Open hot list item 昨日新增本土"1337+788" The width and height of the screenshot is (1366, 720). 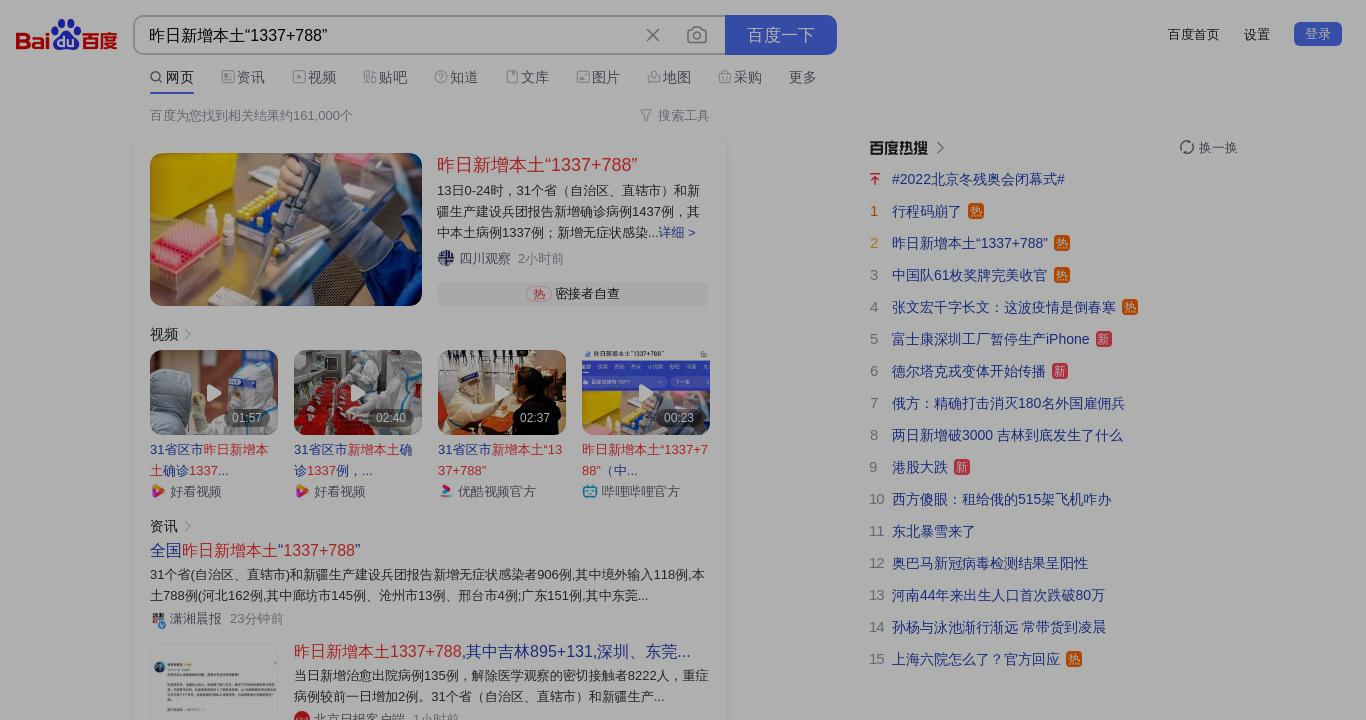[x=970, y=243]
